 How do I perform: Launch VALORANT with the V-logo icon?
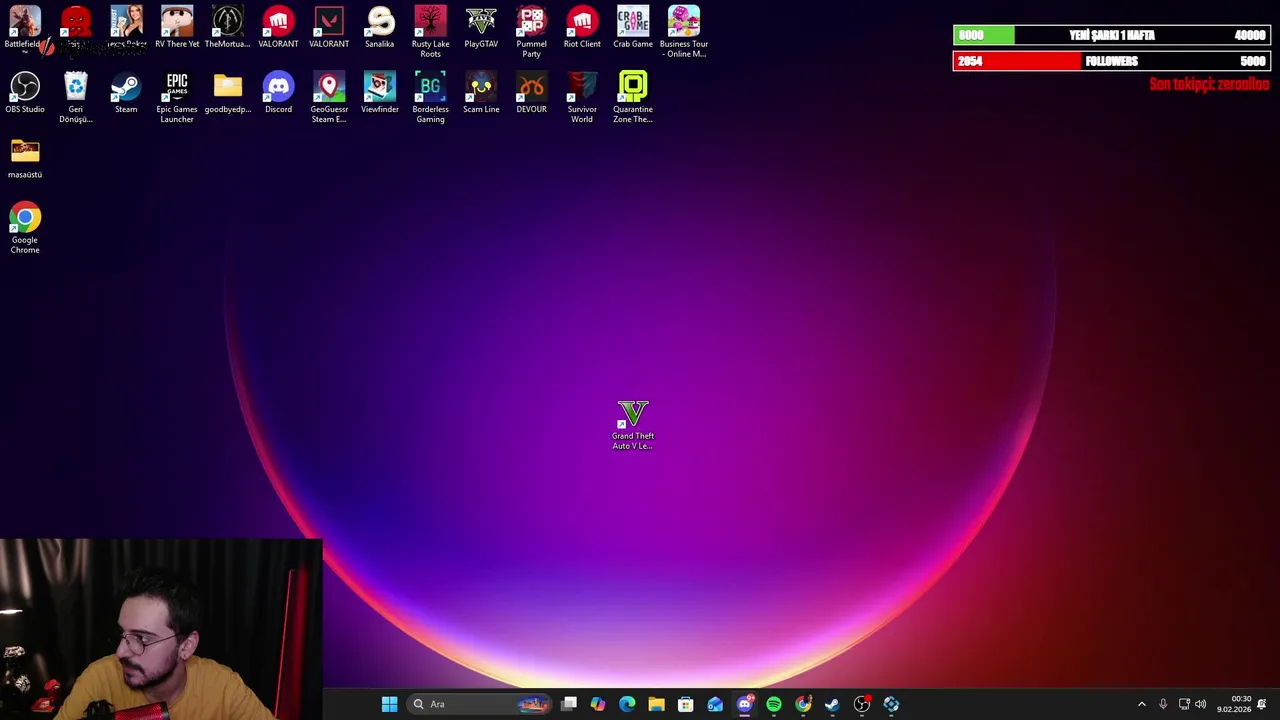329,28
